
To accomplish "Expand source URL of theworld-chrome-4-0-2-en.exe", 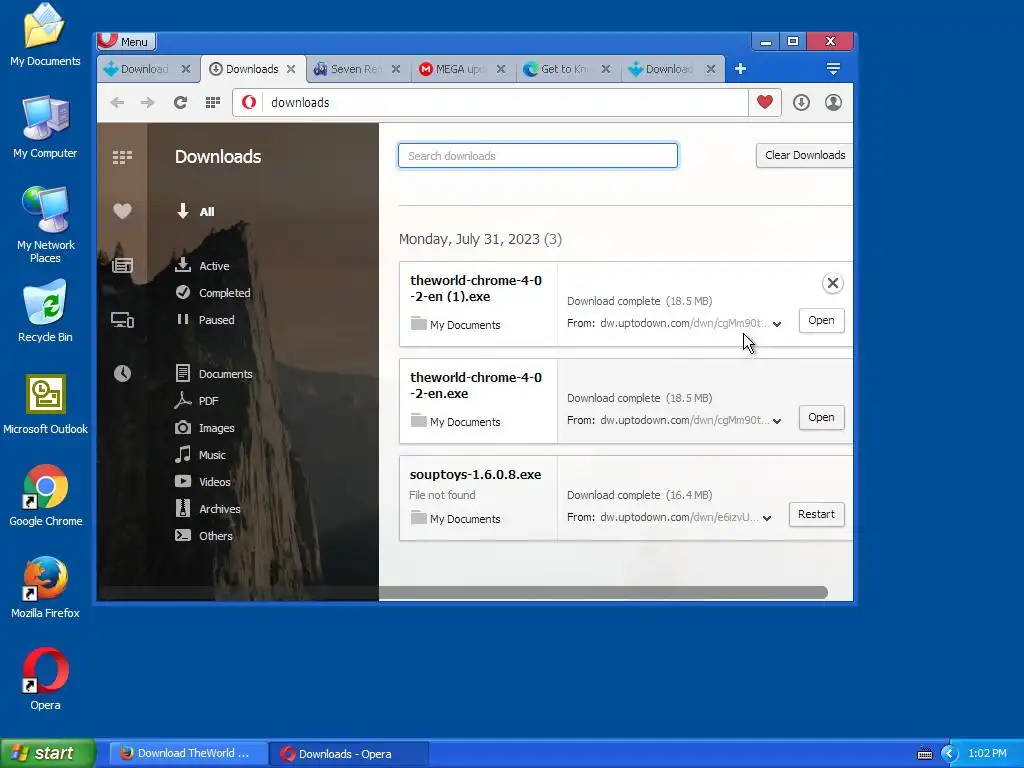I will 777,421.
